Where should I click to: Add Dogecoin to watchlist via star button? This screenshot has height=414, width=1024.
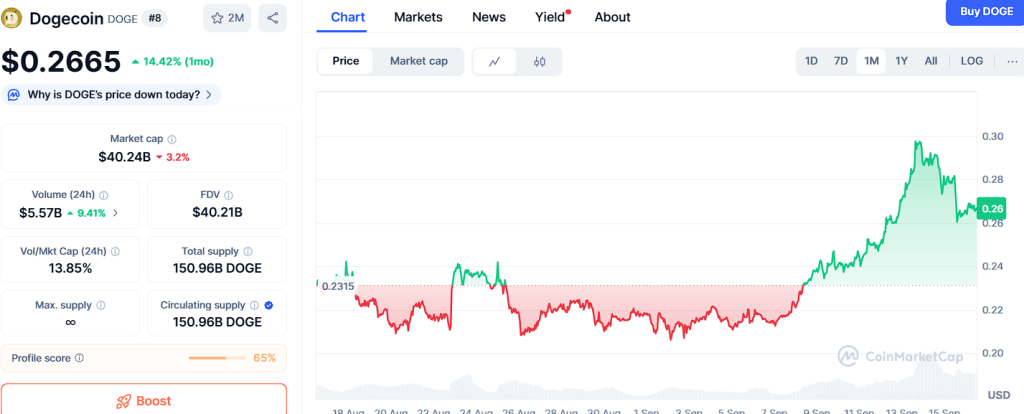click(227, 18)
